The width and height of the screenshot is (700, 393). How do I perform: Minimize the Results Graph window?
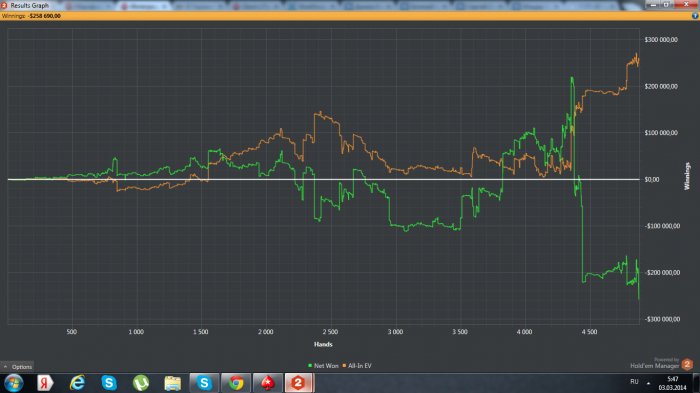pyautogui.click(x=653, y=4)
